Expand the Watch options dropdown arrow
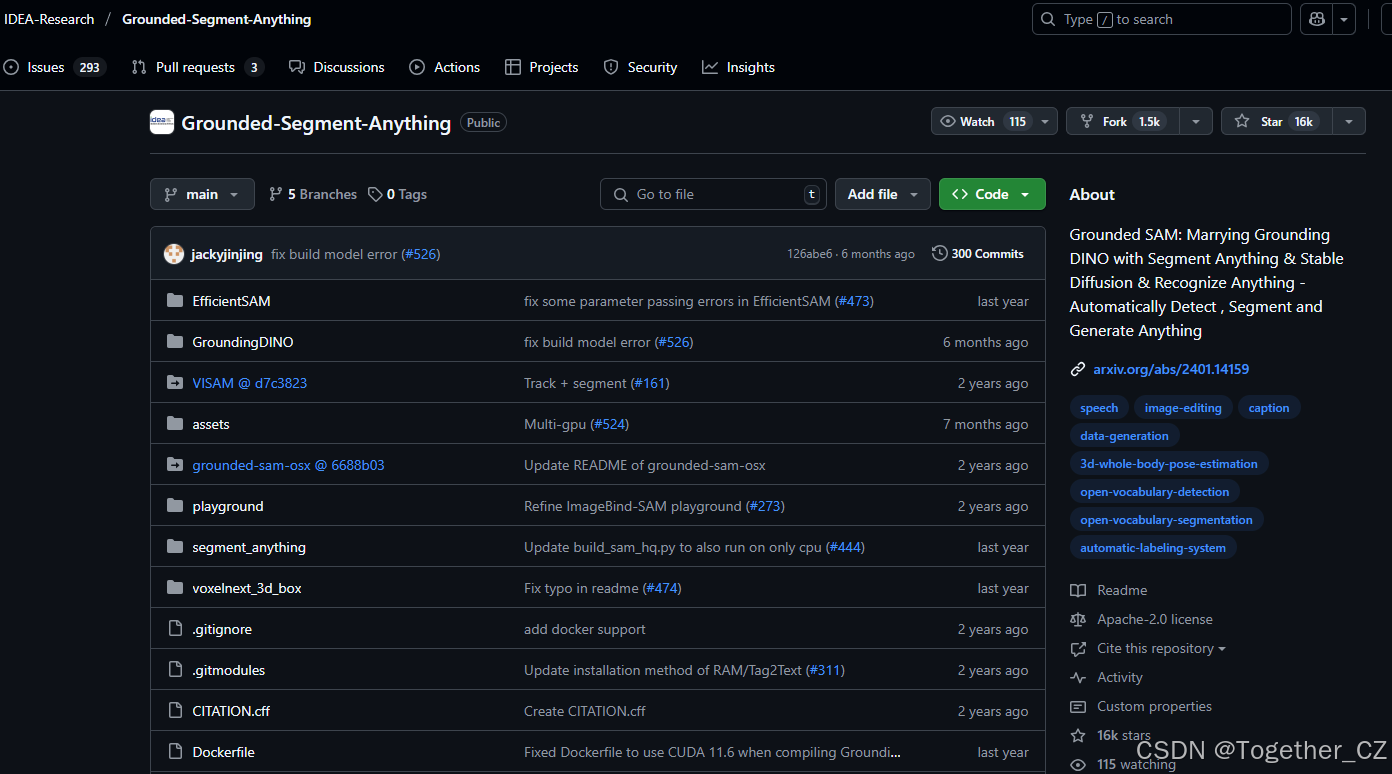This screenshot has width=1392, height=774. click(1045, 121)
